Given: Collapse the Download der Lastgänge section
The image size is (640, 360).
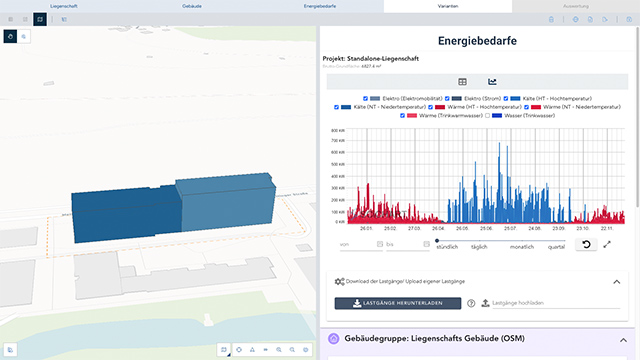Looking at the screenshot, I should [617, 282].
